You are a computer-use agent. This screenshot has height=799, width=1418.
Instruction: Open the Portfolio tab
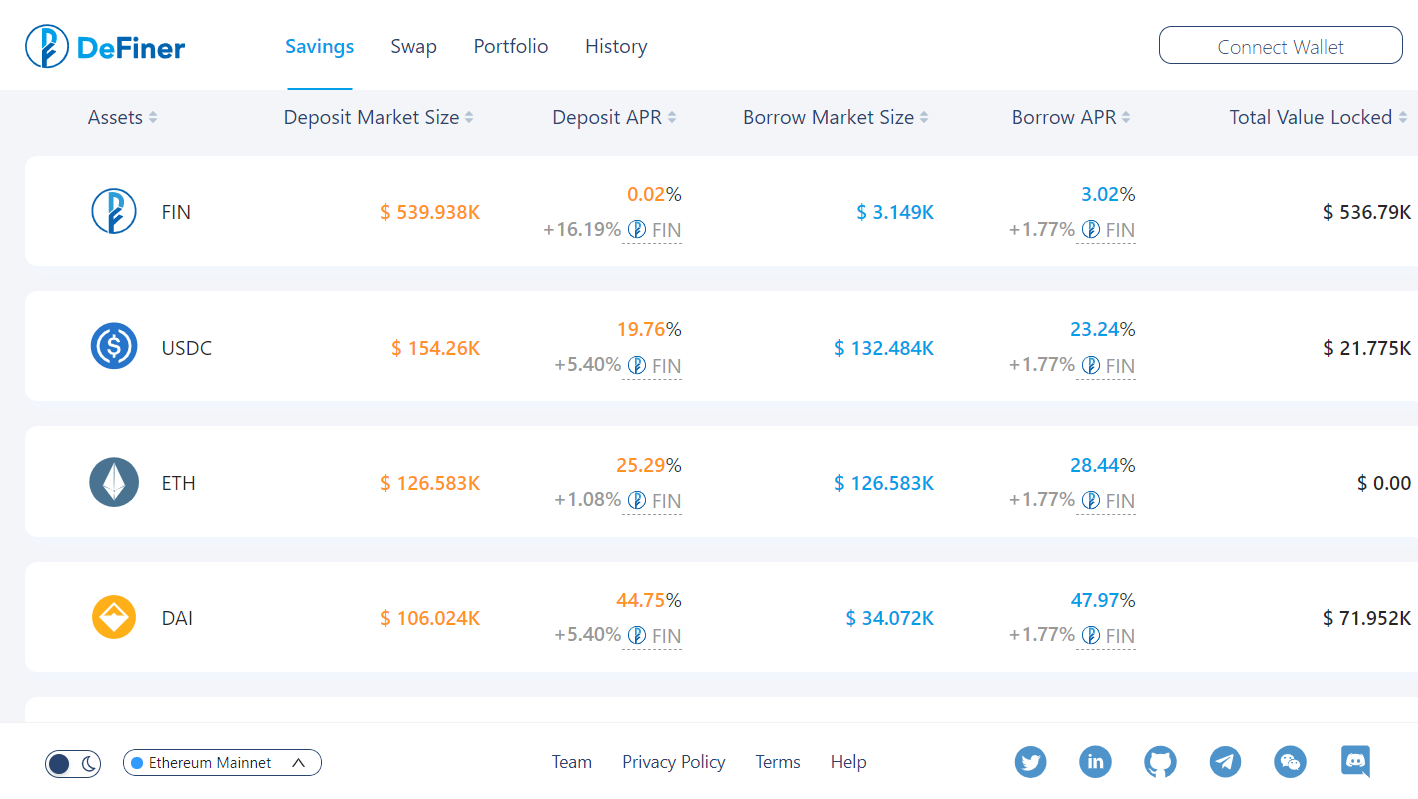click(511, 46)
